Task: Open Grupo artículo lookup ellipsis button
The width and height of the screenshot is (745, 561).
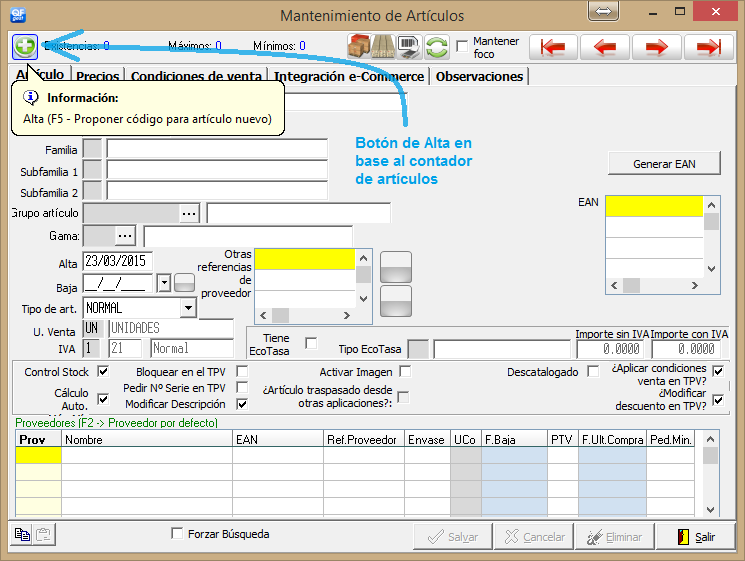Action: coord(189,213)
